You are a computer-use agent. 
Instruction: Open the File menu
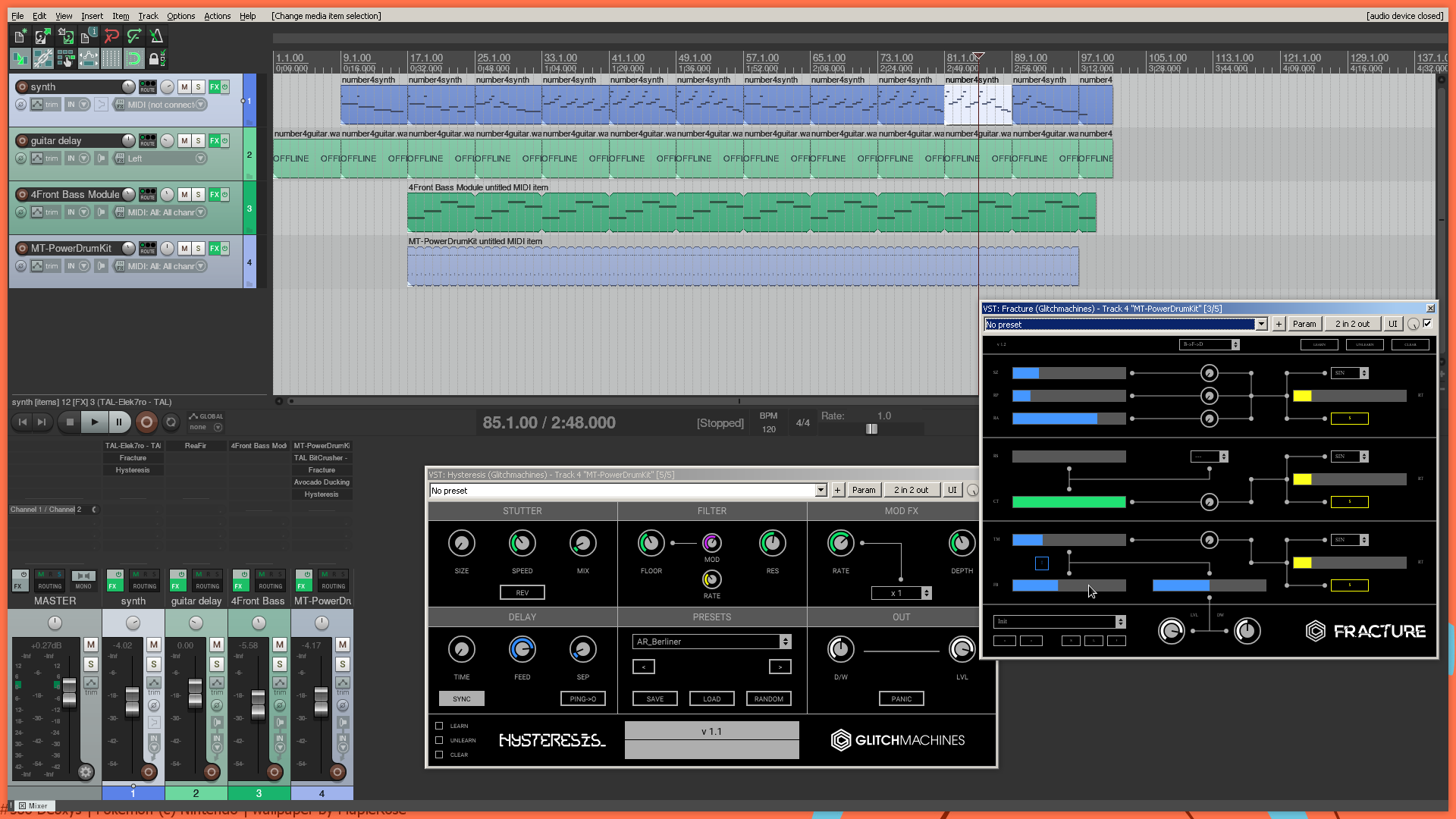[17, 16]
